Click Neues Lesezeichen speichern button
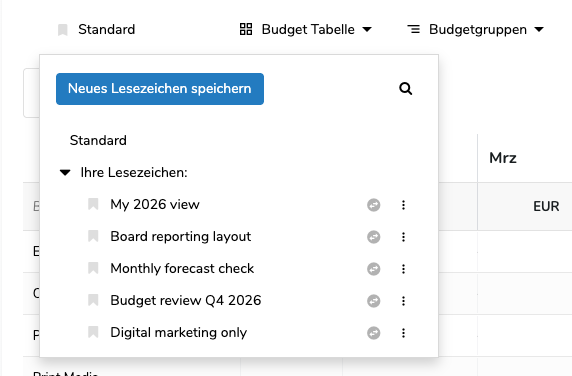The width and height of the screenshot is (572, 376). 160,89
